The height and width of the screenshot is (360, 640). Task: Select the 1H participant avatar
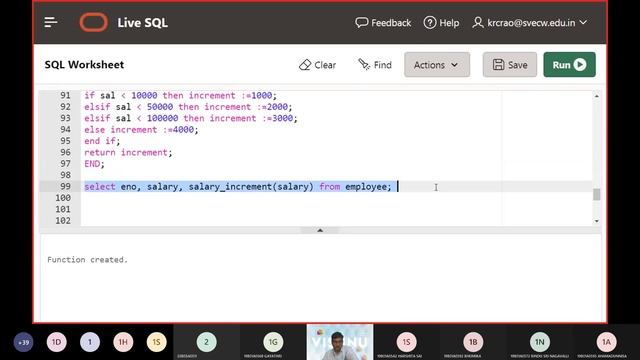123,342
